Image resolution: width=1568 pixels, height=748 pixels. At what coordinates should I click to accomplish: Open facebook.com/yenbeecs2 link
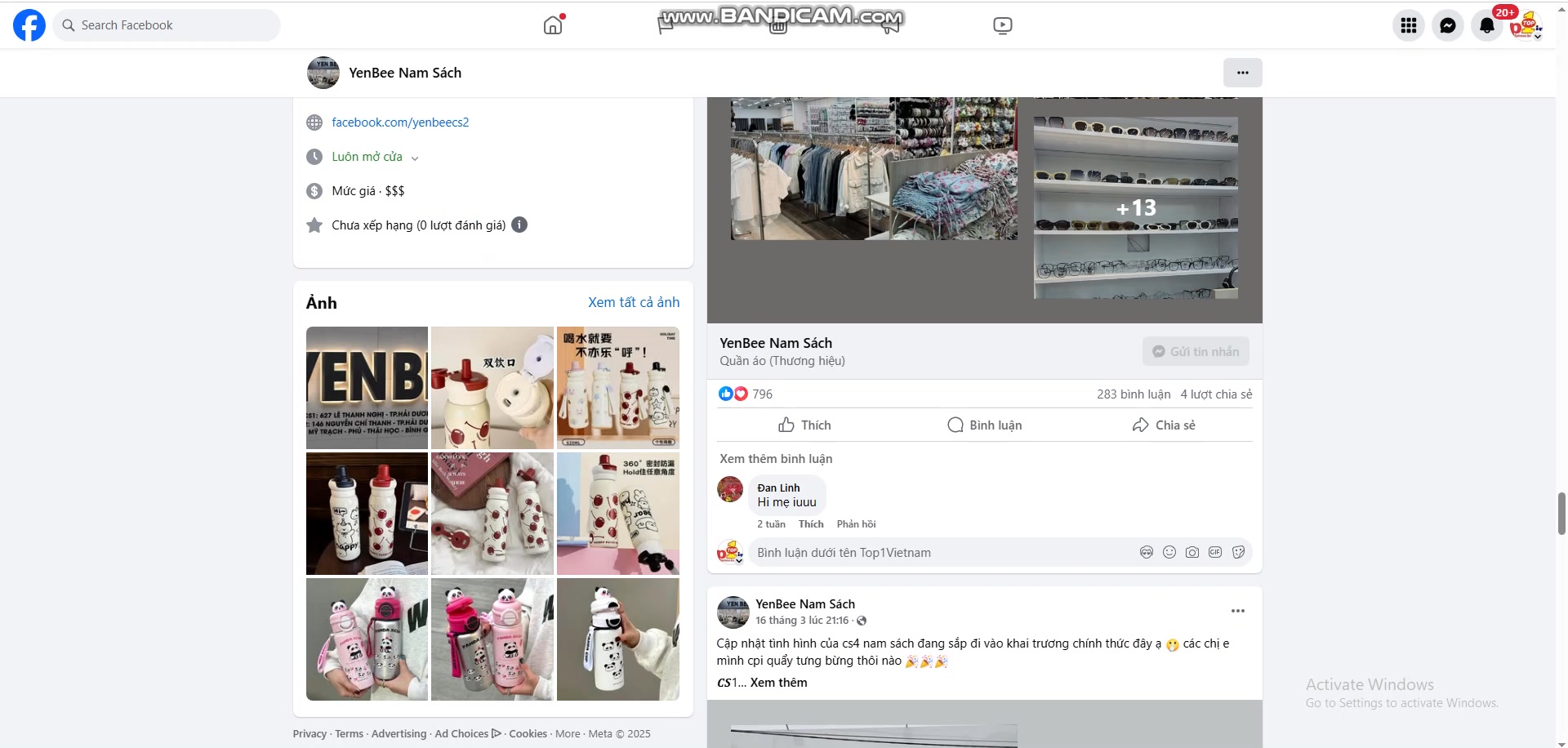point(400,122)
